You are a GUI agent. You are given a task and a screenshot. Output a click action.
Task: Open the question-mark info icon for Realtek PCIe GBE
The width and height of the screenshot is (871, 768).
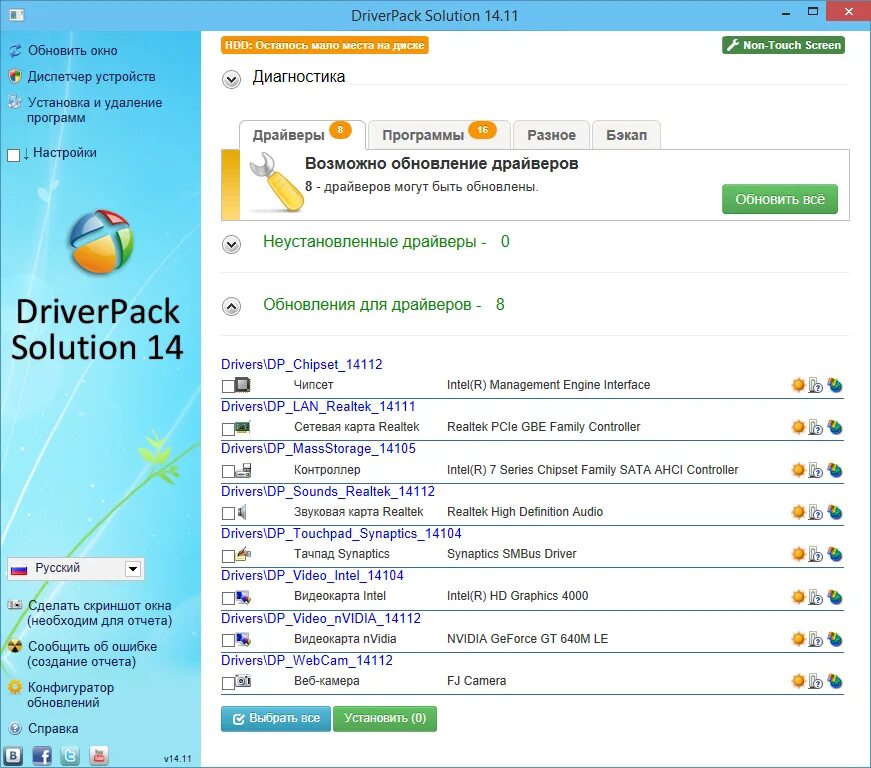815,427
